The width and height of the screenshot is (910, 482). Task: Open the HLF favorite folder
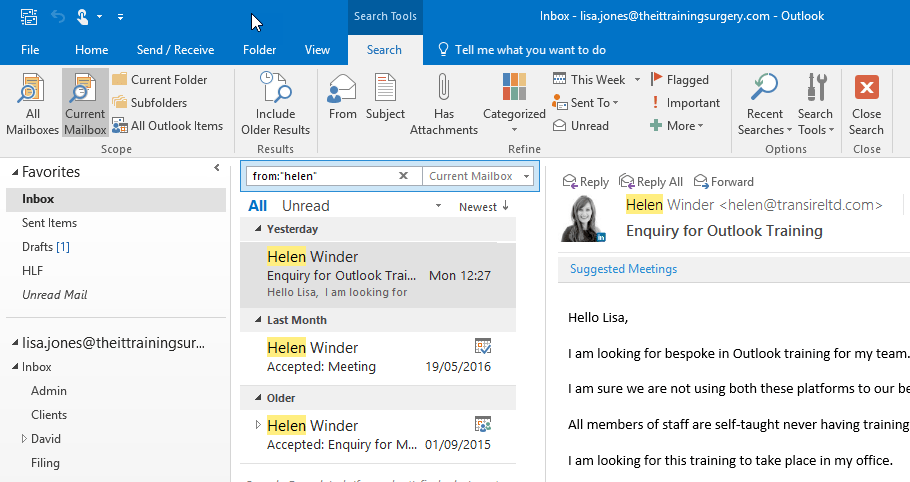pyautogui.click(x=32, y=271)
